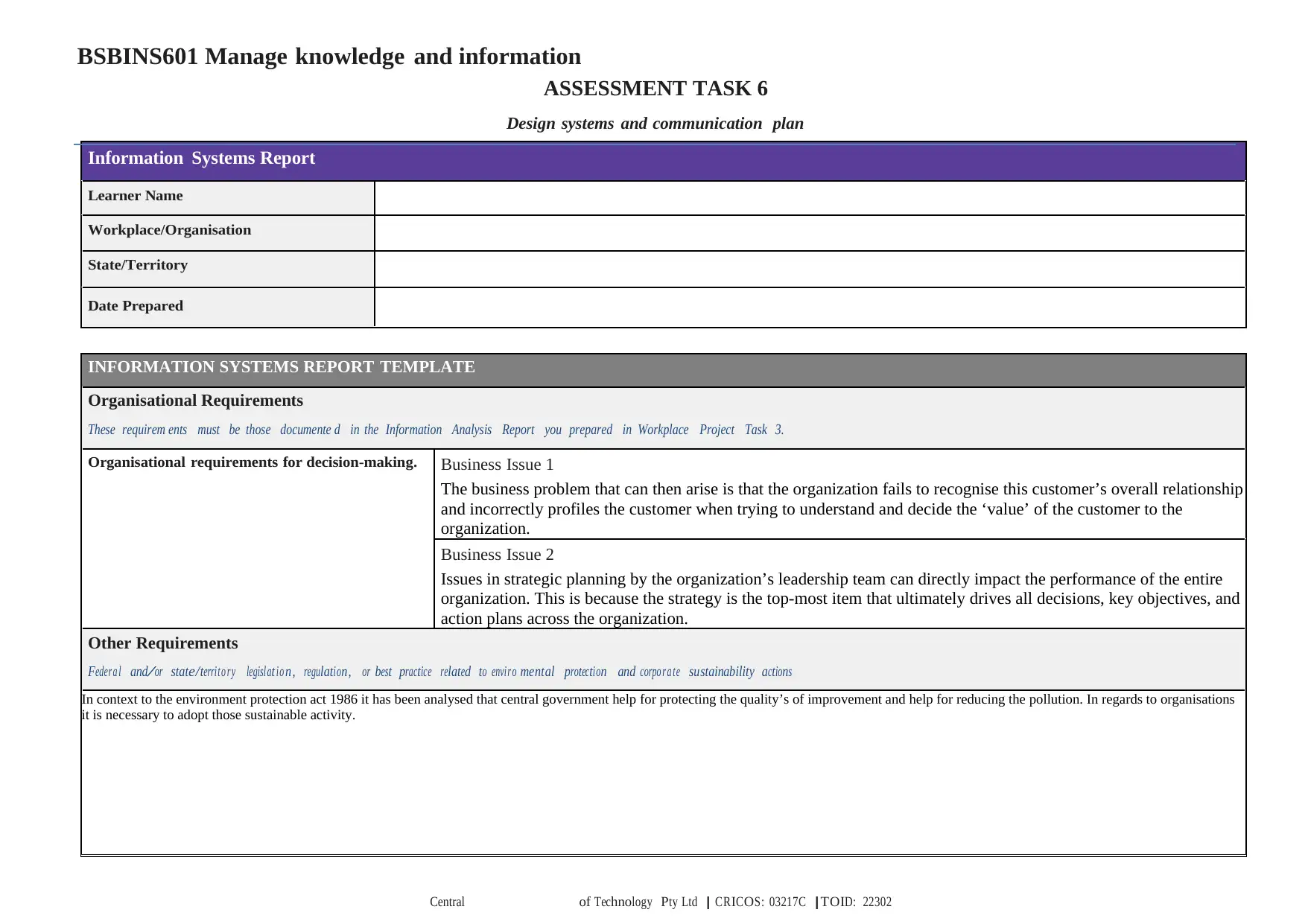This screenshot has height=924, width=1308.
Task: Click the paragraph starting 'Issues in strategic planning'
Action: pos(840,599)
